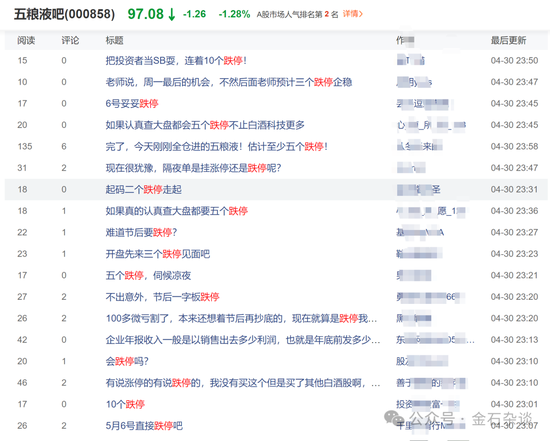Click author name of '会跌停吗？' post
Image resolution: width=550 pixels, height=441 pixels.
pyautogui.click(x=422, y=361)
